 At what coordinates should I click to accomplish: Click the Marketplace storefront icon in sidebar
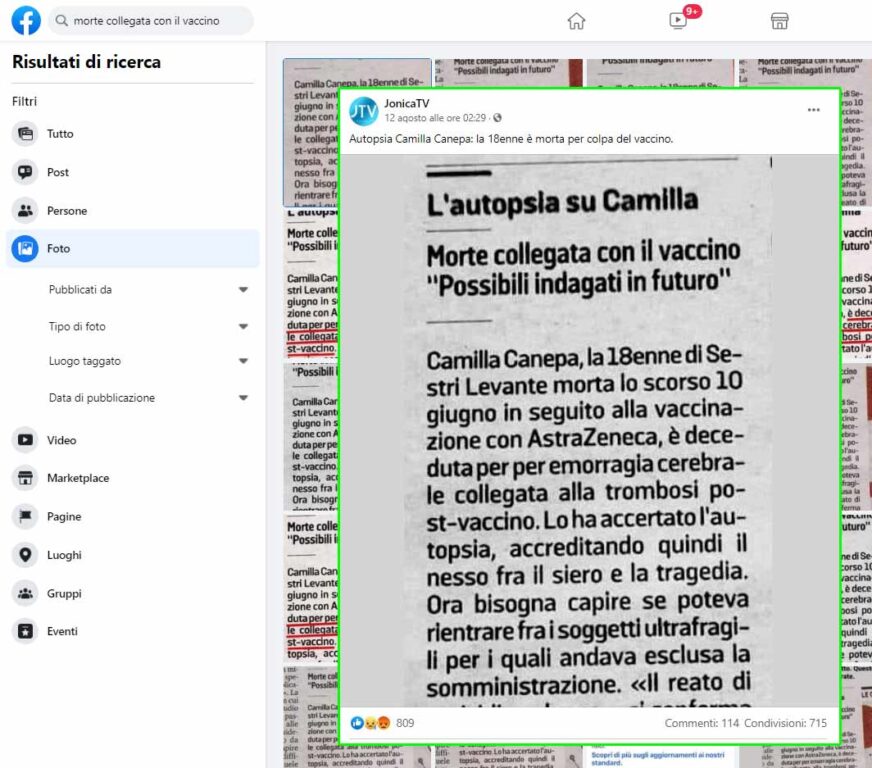pyautogui.click(x=25, y=478)
